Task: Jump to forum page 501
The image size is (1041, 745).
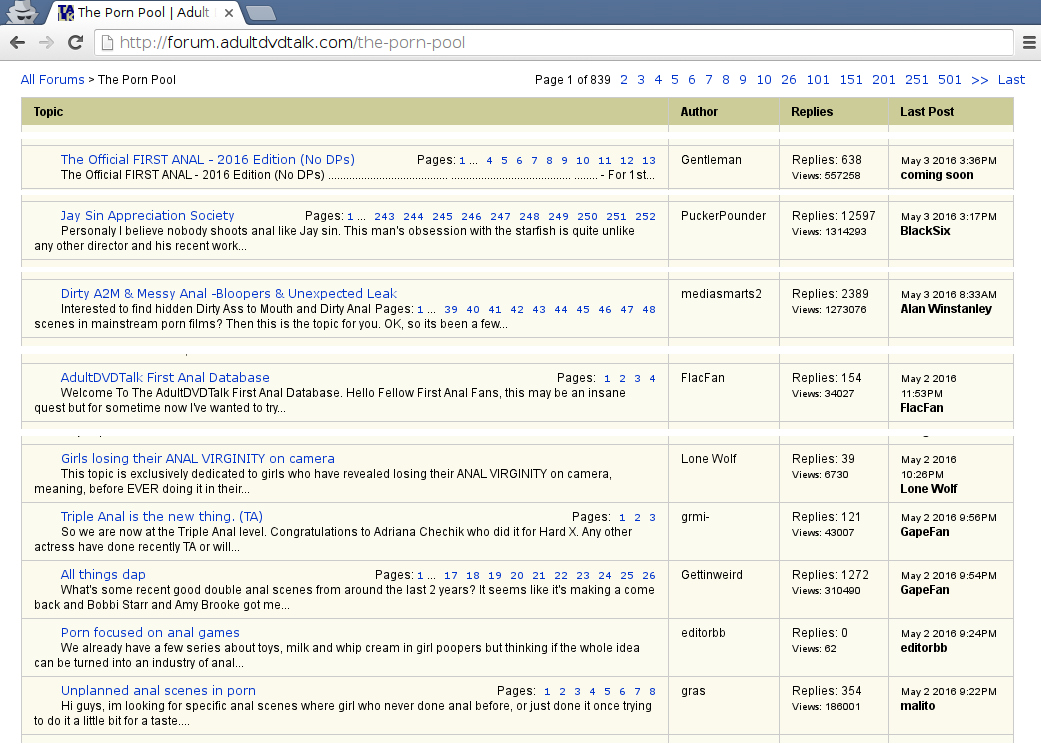Action: [x=949, y=80]
